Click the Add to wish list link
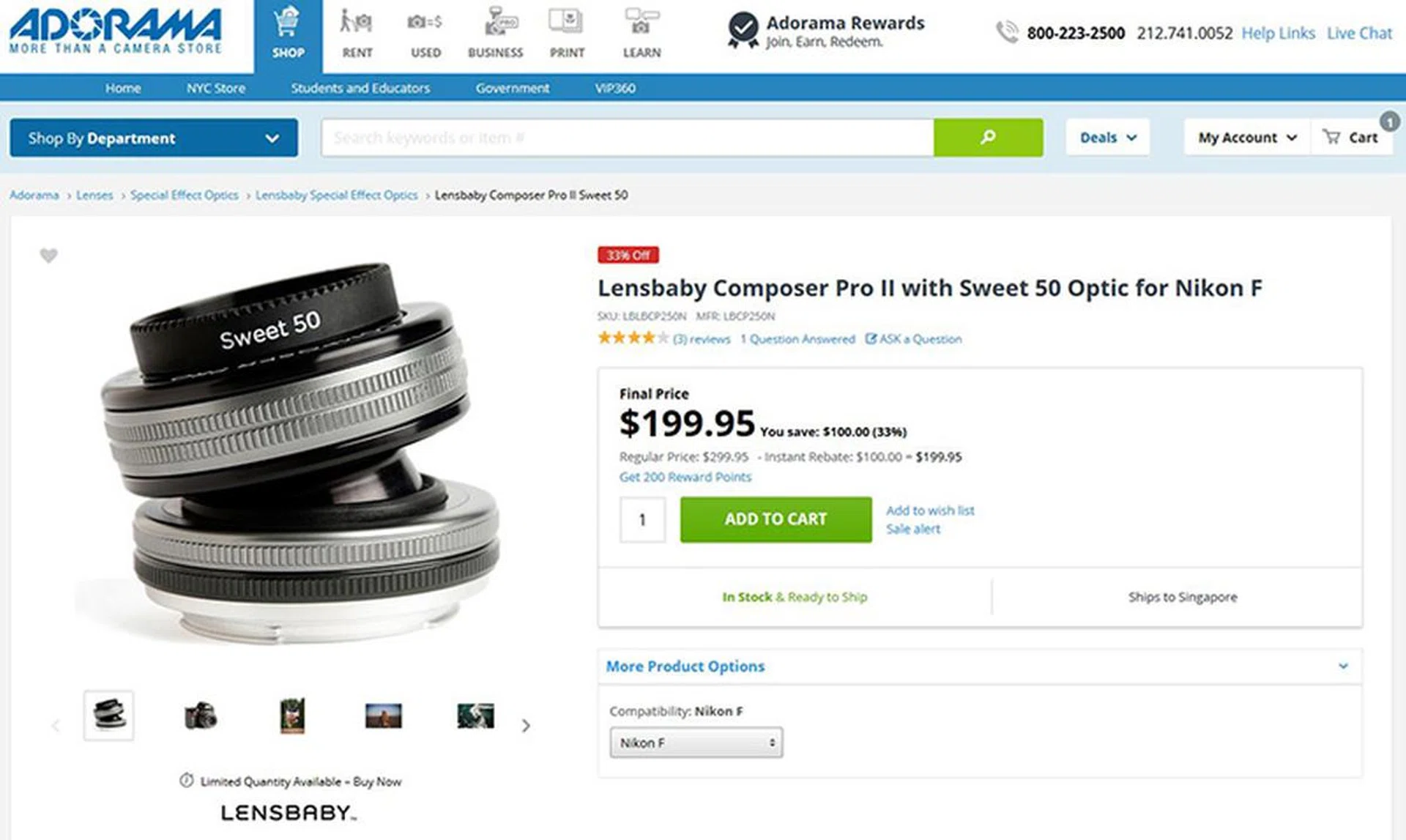This screenshot has height=840, width=1406. [x=930, y=510]
